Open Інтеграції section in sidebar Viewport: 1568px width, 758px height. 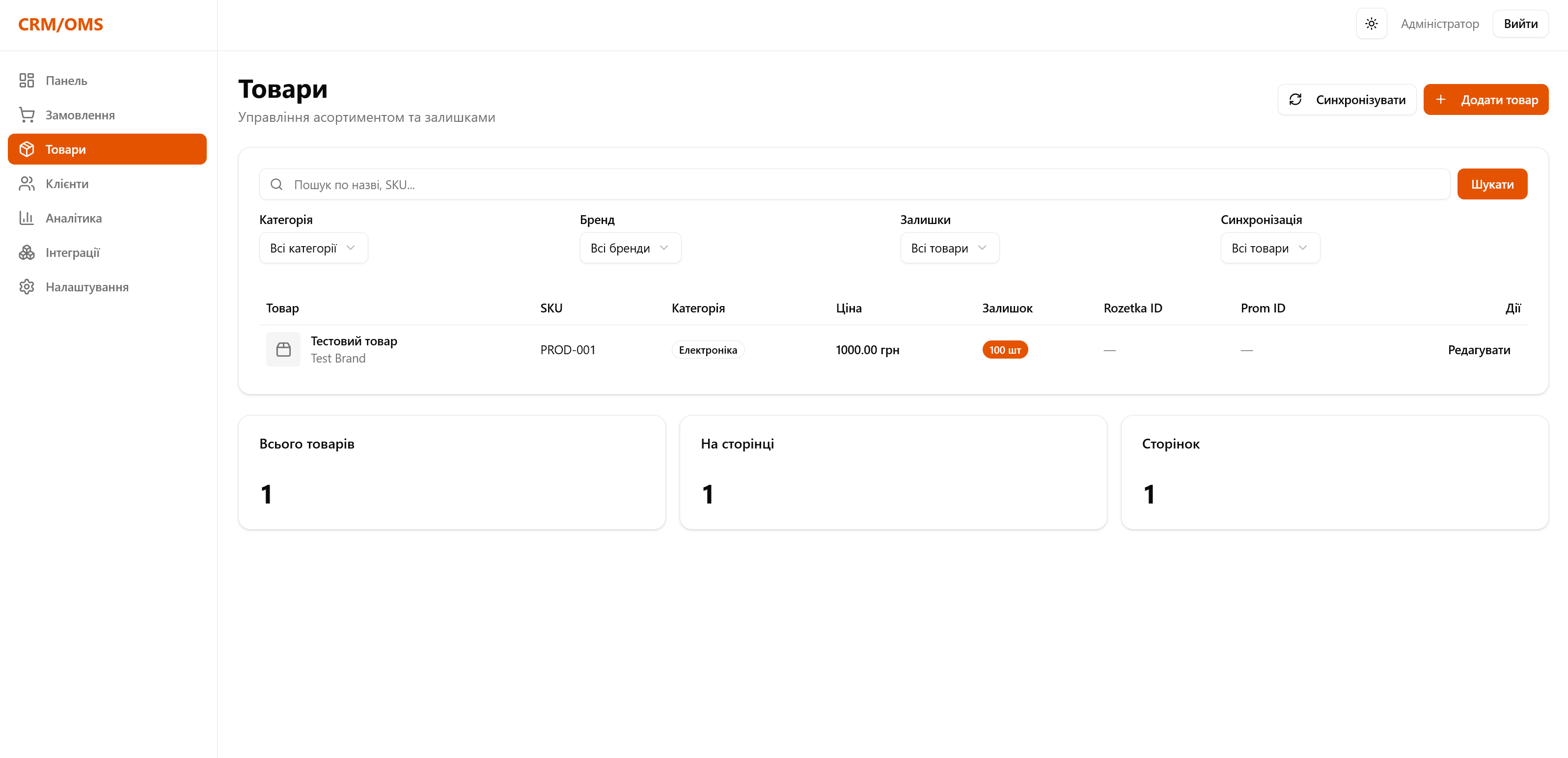pyautogui.click(x=107, y=252)
